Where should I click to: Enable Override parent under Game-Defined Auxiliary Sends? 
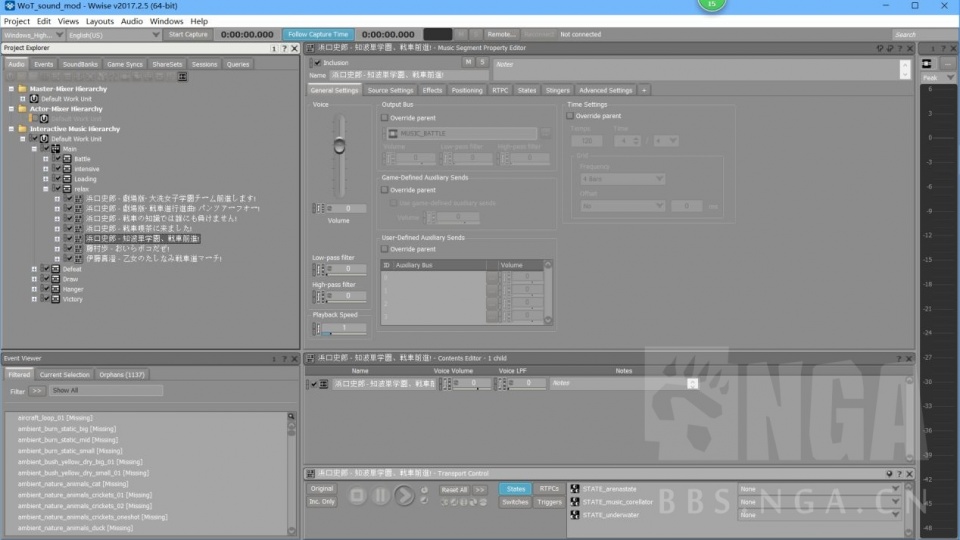(385, 190)
